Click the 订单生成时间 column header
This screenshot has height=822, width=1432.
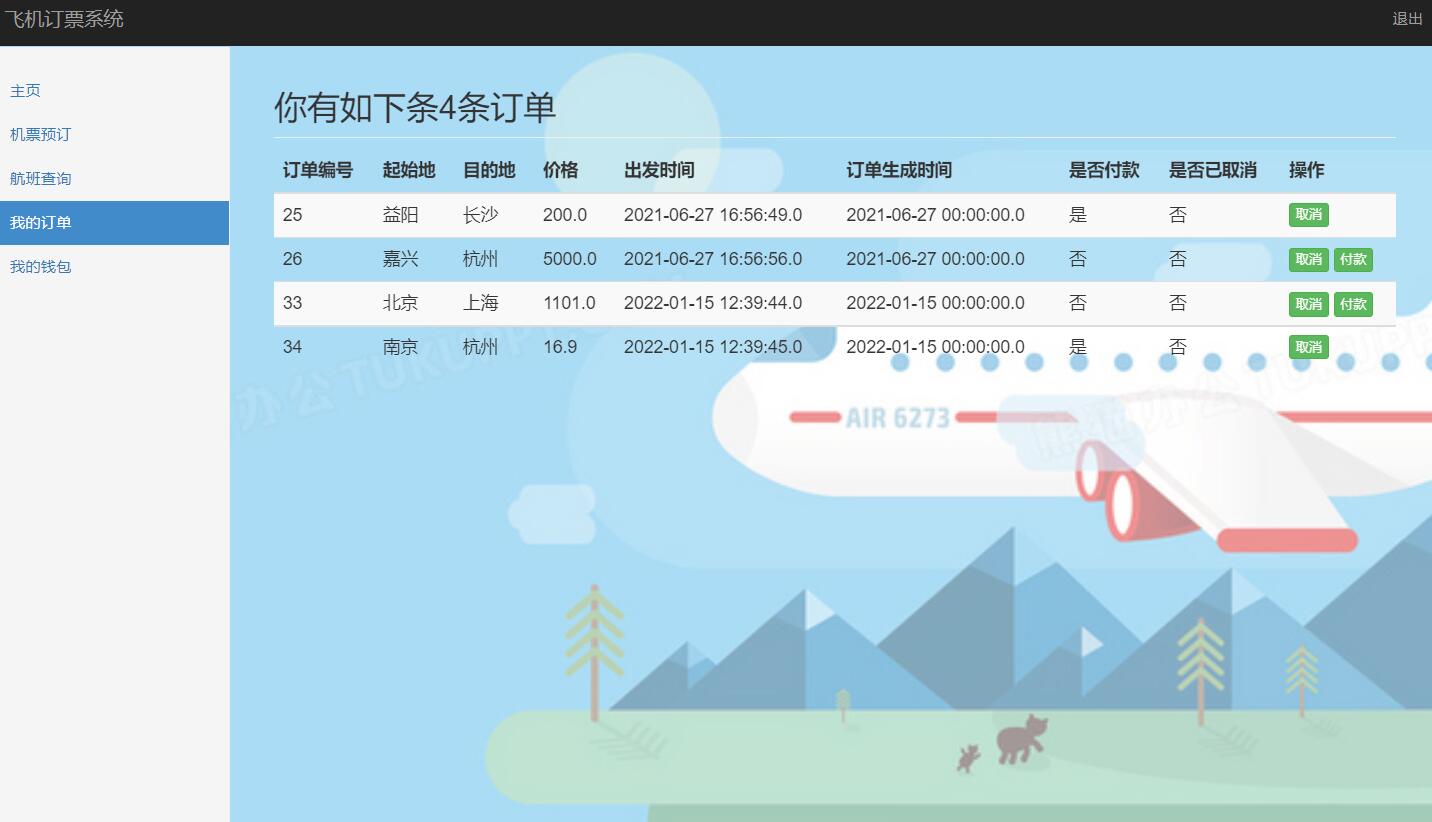click(900, 170)
